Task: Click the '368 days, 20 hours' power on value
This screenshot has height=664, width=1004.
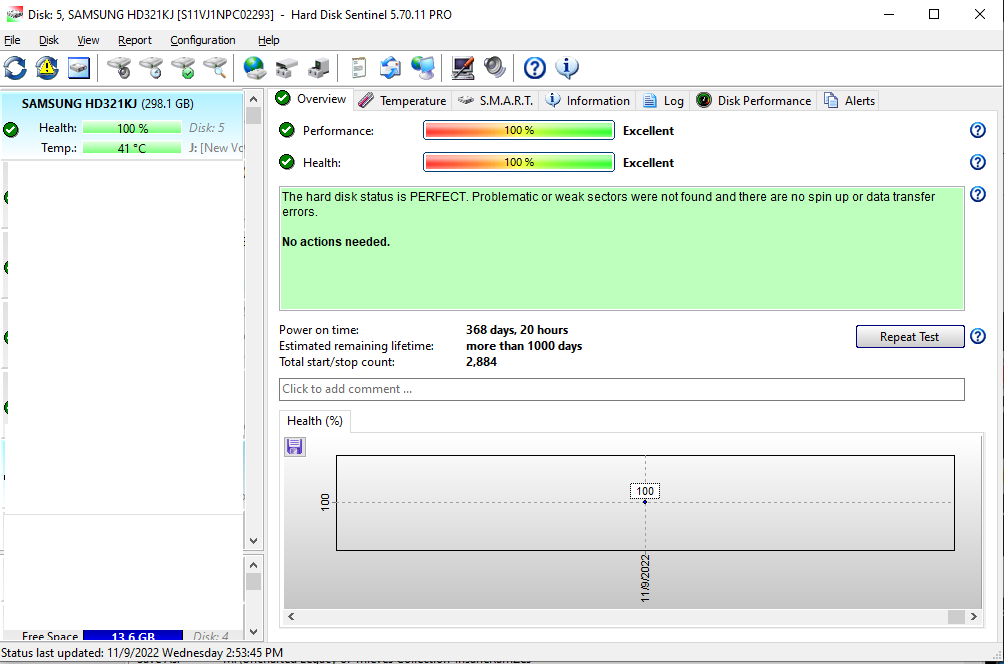Action: 517,330
